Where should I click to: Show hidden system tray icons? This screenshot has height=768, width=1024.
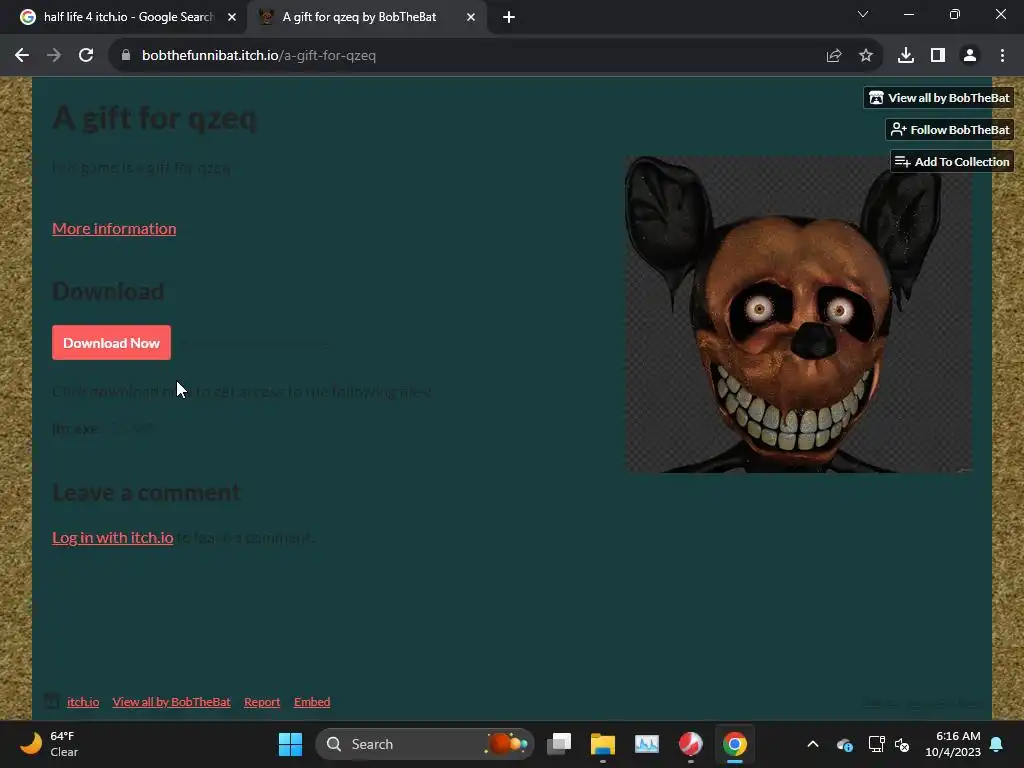813,744
